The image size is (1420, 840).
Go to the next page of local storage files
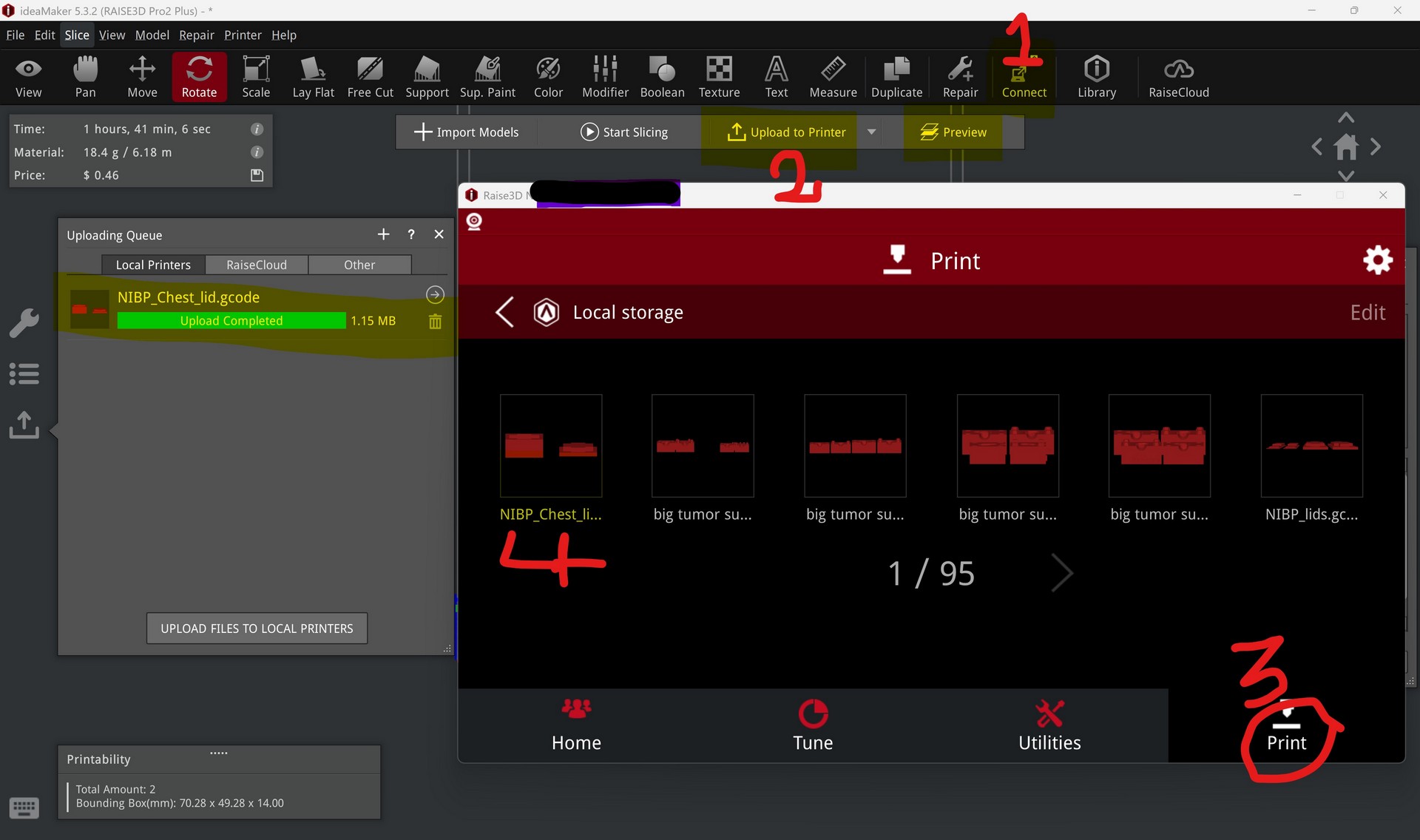(1062, 573)
